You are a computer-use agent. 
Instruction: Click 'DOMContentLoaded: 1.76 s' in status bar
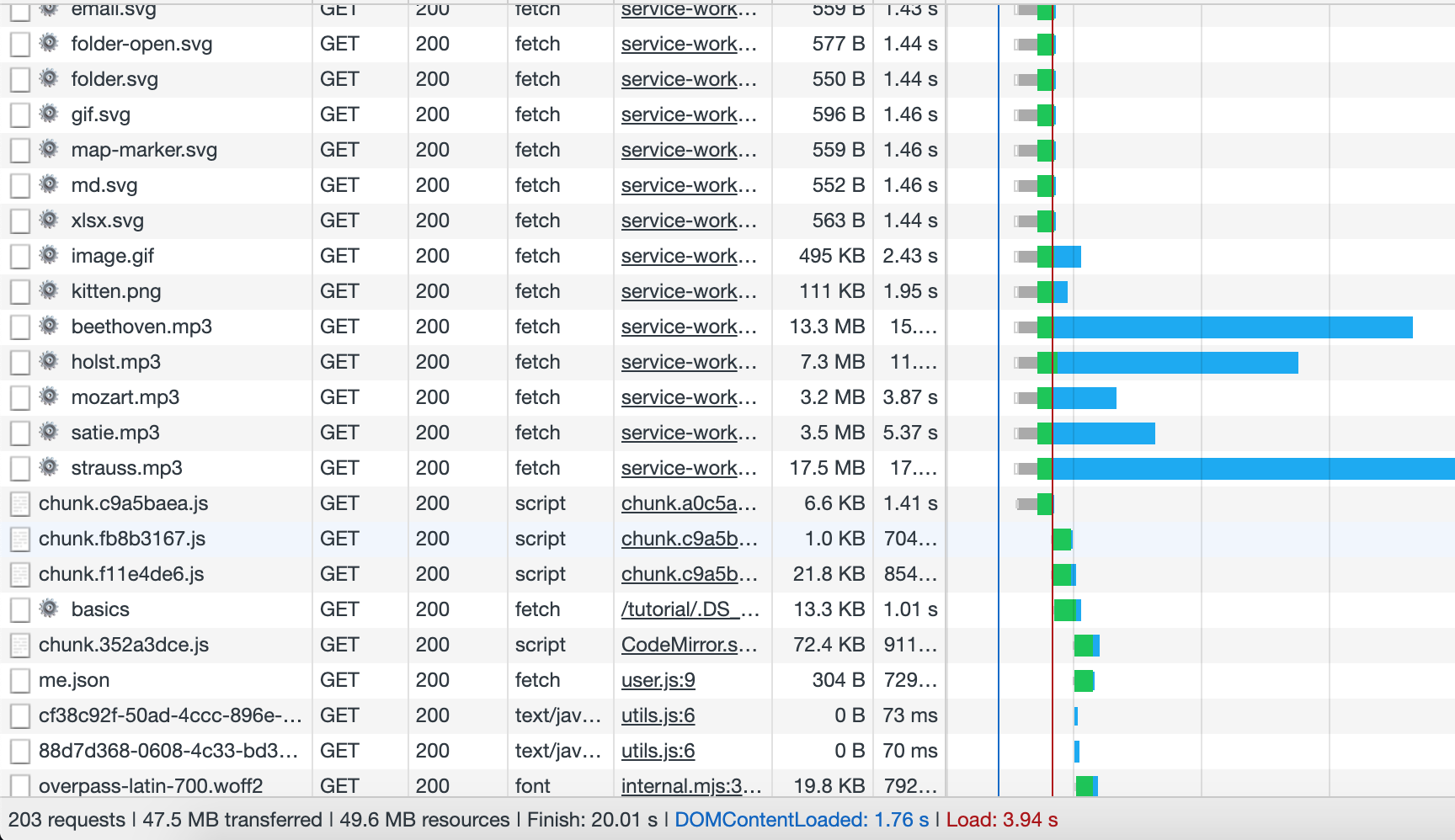[802, 820]
